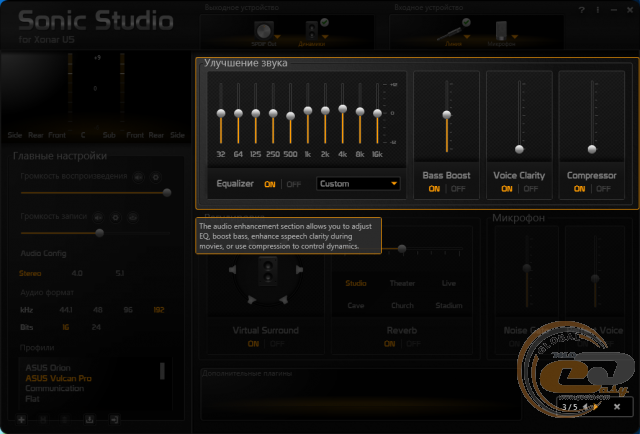Import a profile with the download-arrow icon
This screenshot has height=434, width=640.
pyautogui.click(x=89, y=419)
